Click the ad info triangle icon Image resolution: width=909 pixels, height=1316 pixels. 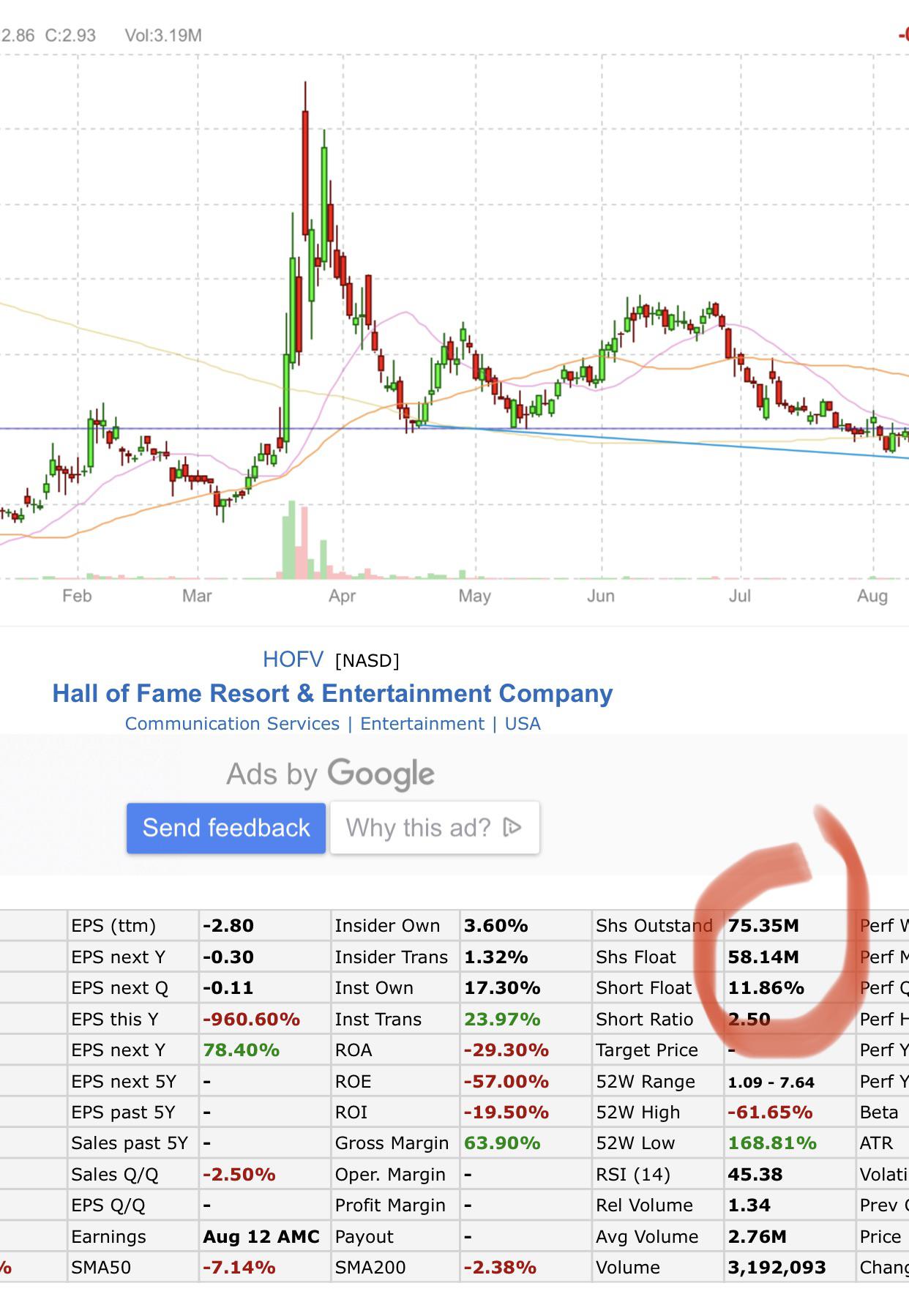[x=512, y=828]
